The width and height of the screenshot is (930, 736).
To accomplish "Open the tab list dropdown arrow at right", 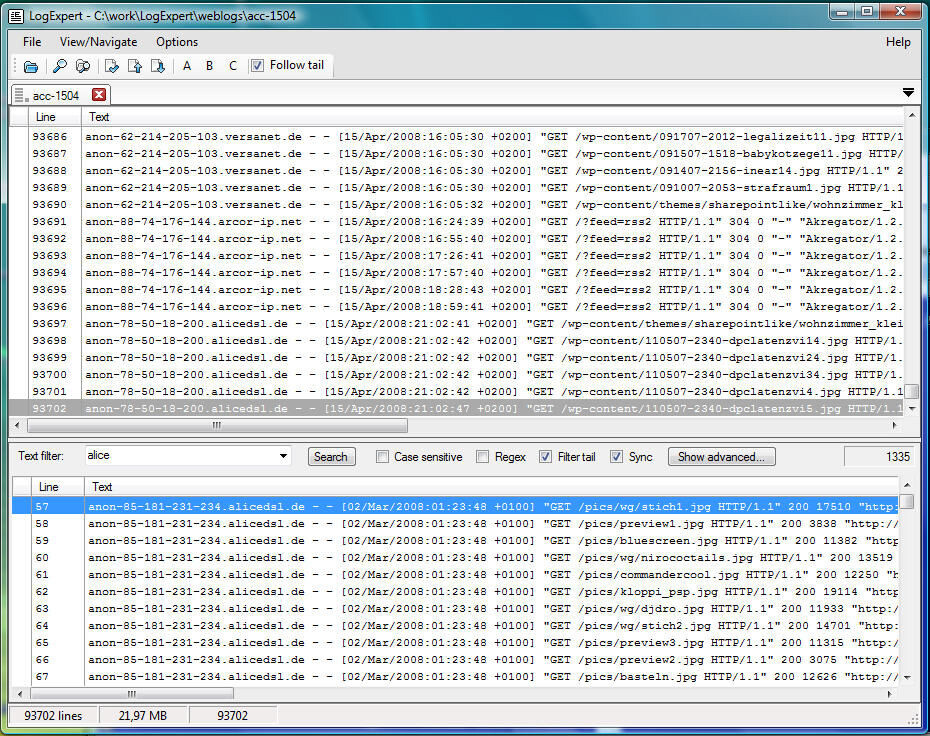I will [x=908, y=93].
